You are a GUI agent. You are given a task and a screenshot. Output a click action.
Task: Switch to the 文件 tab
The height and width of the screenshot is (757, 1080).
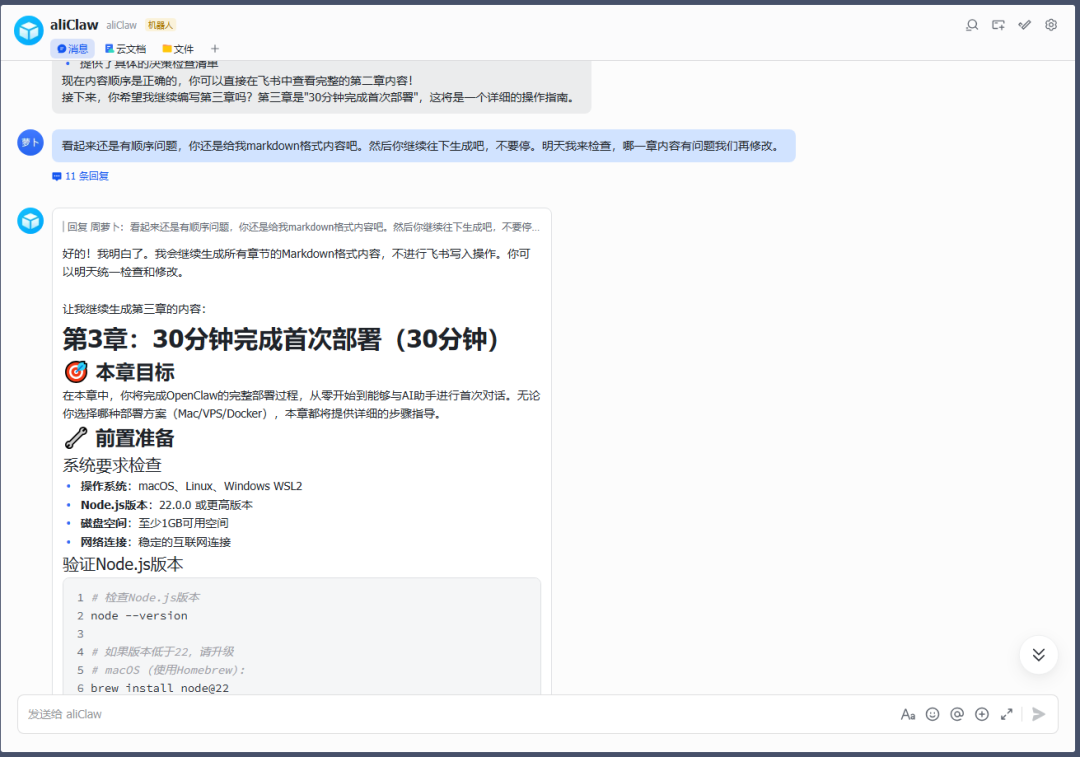pyautogui.click(x=178, y=48)
